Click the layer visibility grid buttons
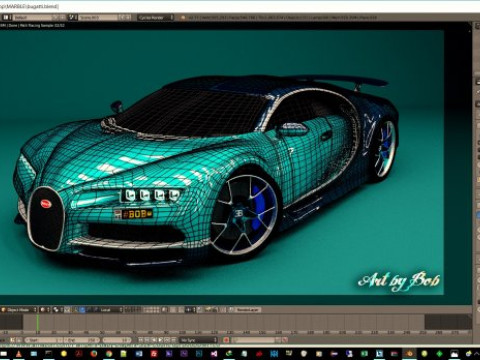 (x=142, y=310)
